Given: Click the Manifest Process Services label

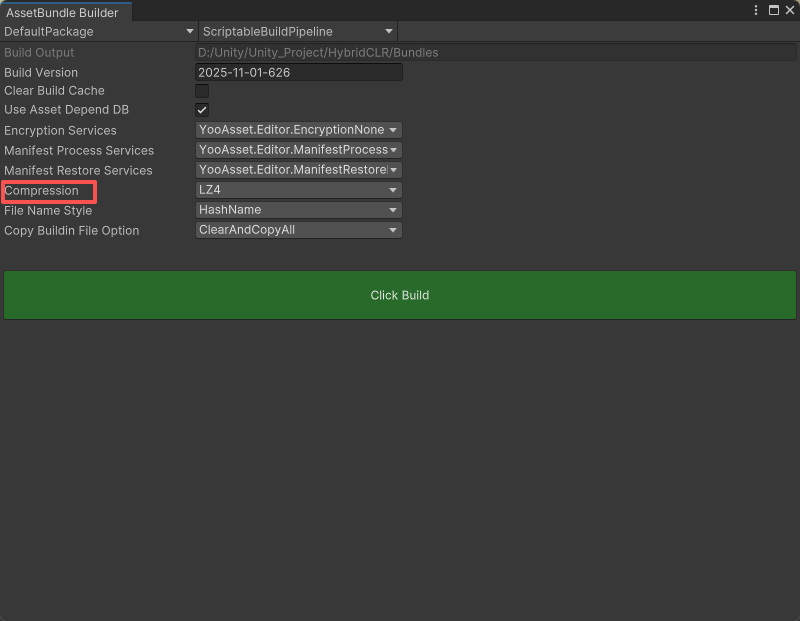Looking at the screenshot, I should [79, 151].
